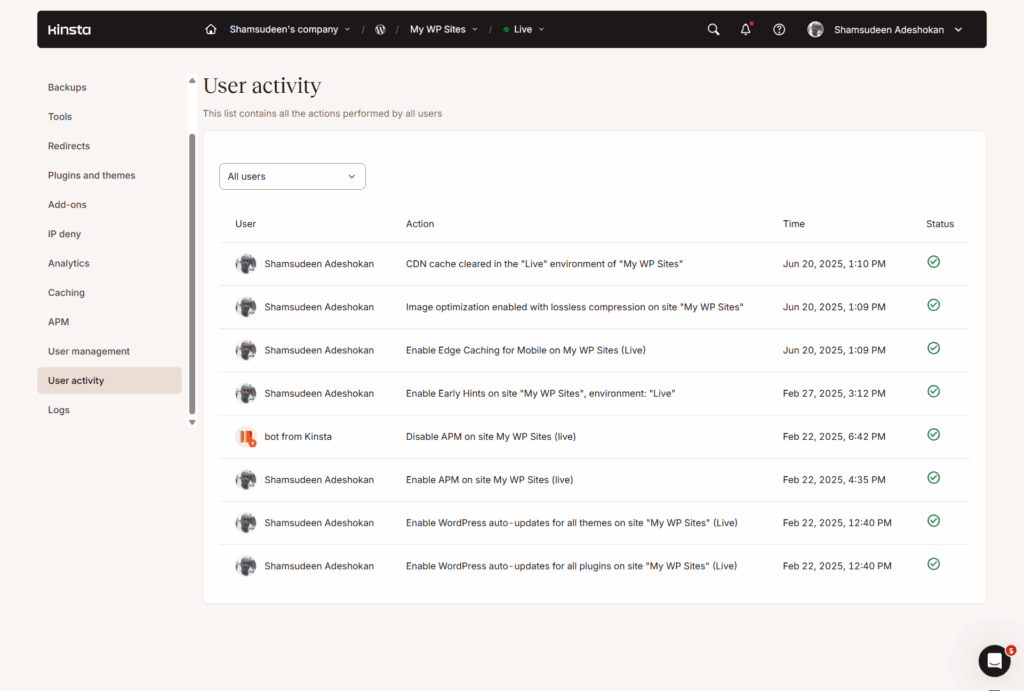The width and height of the screenshot is (1024, 691).
Task: Open notifications bell
Action: coord(745,29)
